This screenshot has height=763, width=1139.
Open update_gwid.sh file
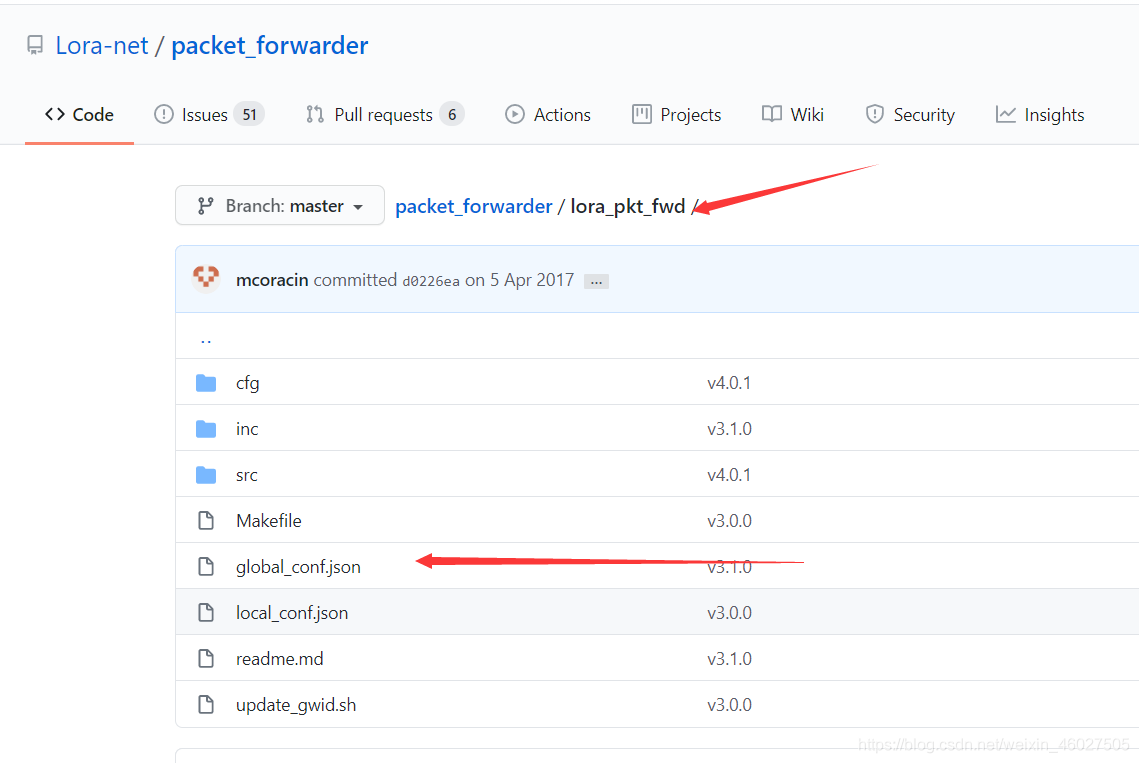(296, 705)
